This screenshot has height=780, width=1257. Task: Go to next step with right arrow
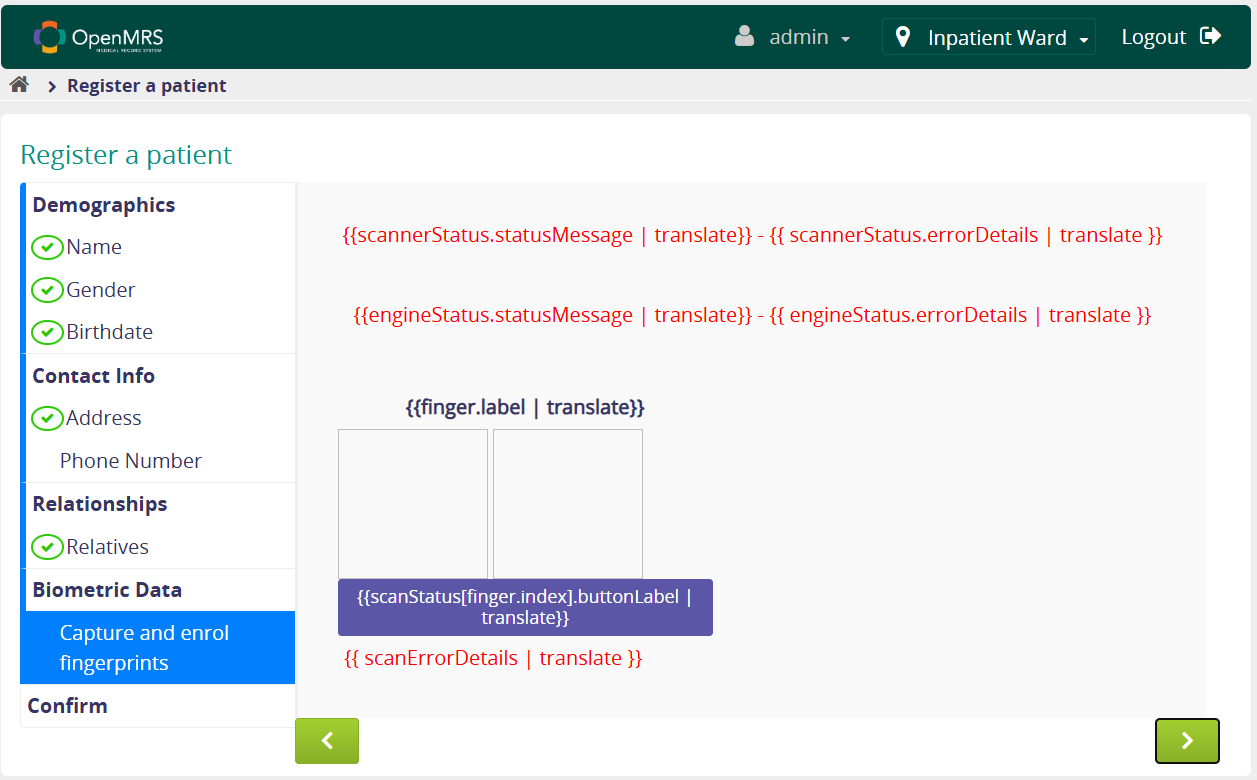coord(1187,741)
